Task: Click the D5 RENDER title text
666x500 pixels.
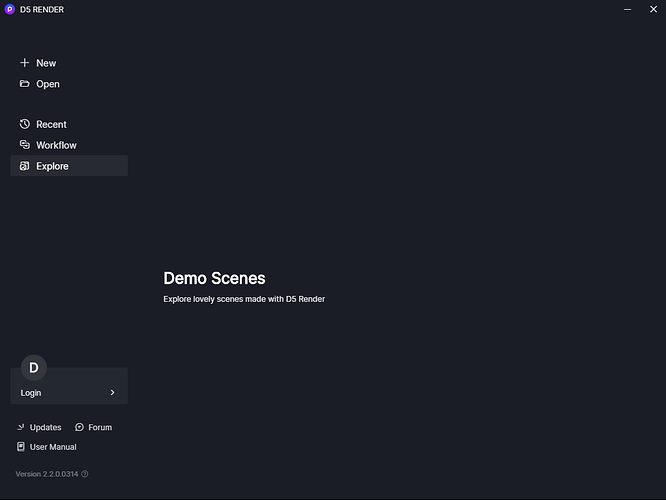Action: tap(42, 9)
